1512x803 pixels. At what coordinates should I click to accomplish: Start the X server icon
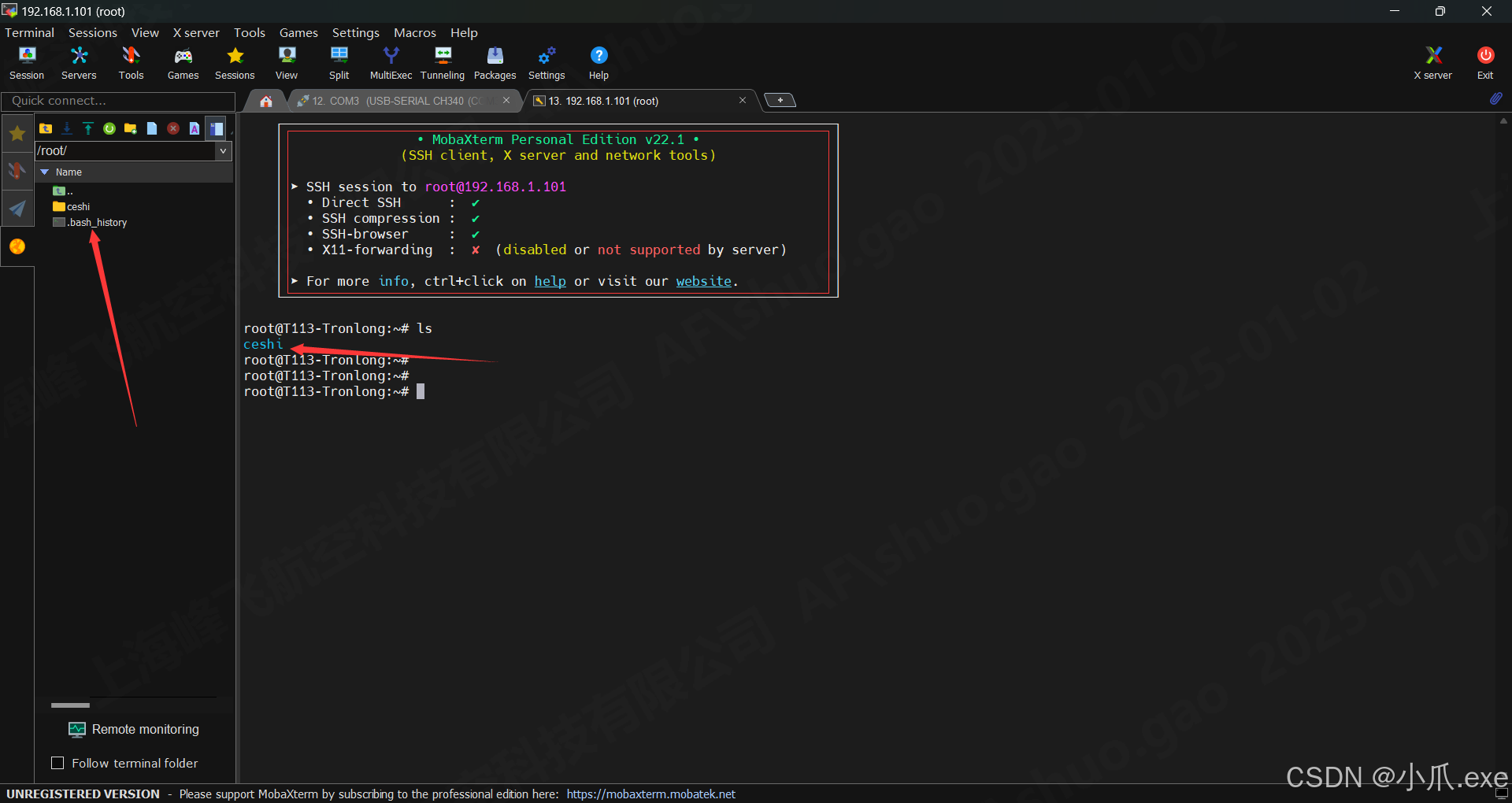(x=1432, y=63)
